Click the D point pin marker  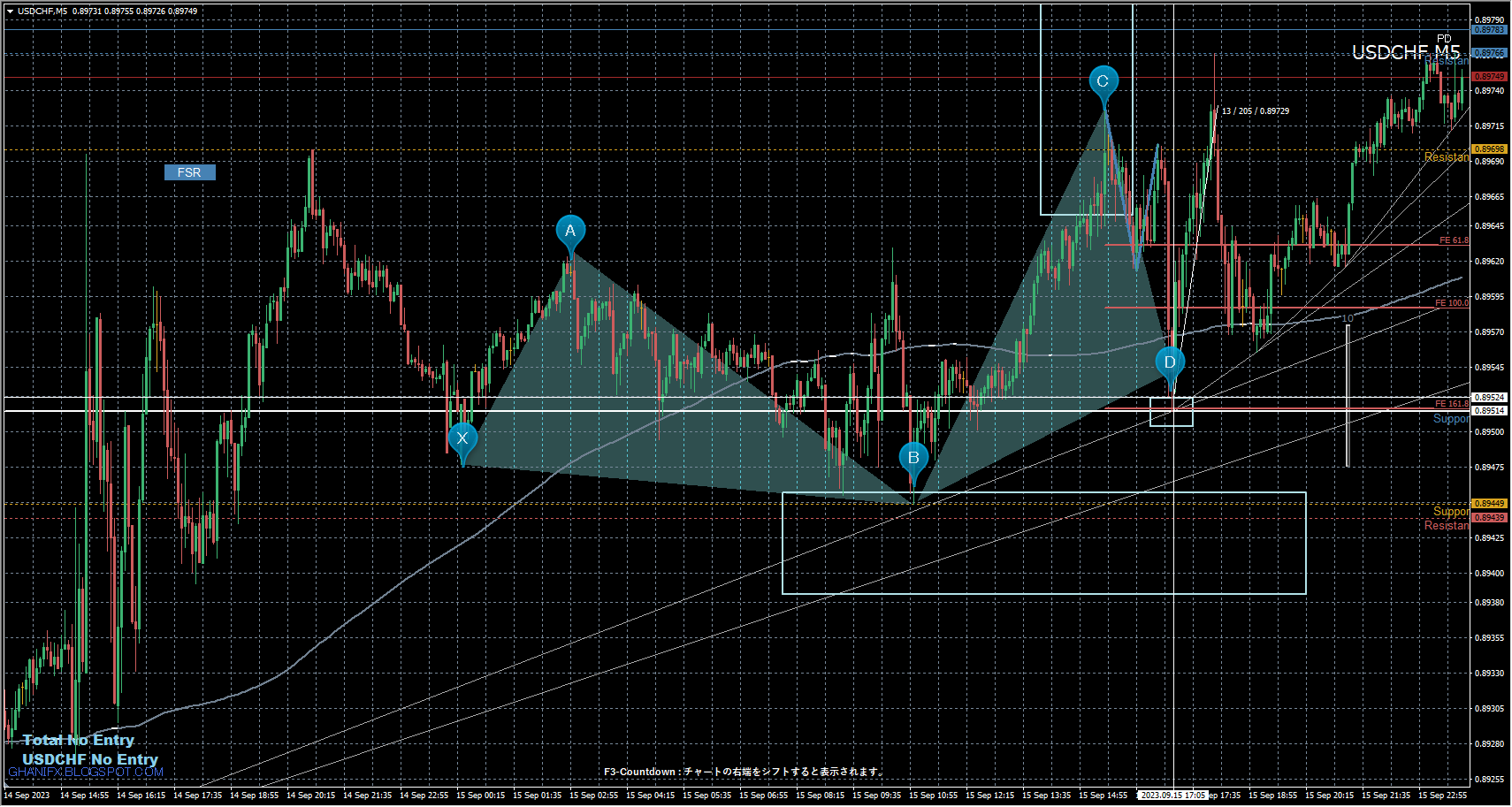1170,362
